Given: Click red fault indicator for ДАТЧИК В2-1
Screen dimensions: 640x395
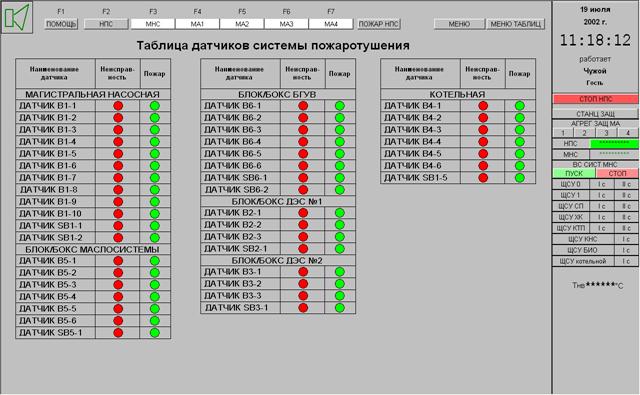Looking at the screenshot, I should (x=303, y=213).
